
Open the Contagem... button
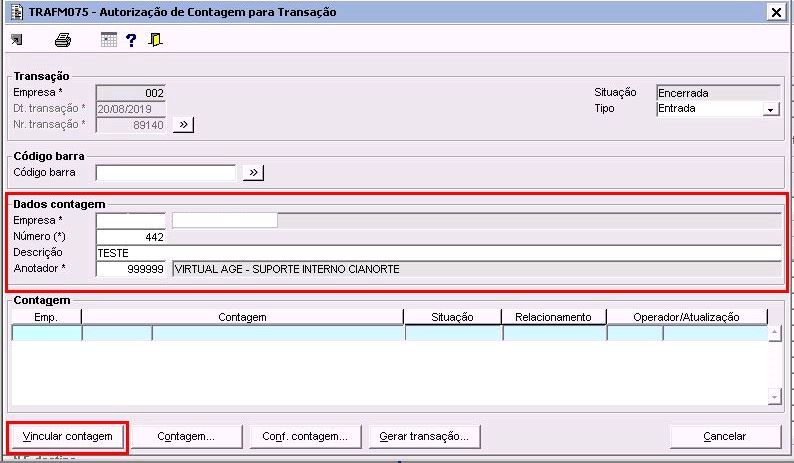click(x=186, y=436)
